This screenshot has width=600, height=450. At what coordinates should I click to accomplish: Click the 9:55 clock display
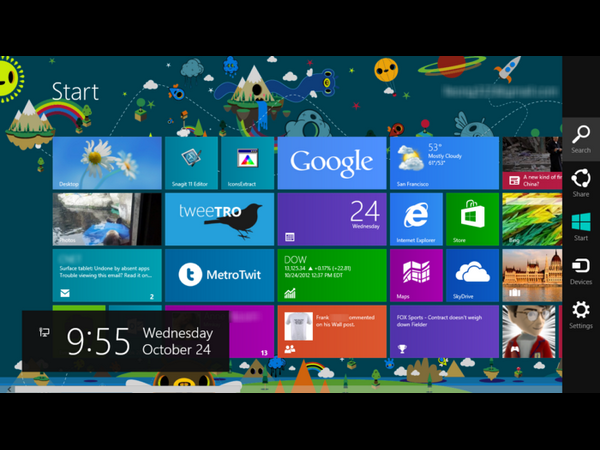coord(99,341)
